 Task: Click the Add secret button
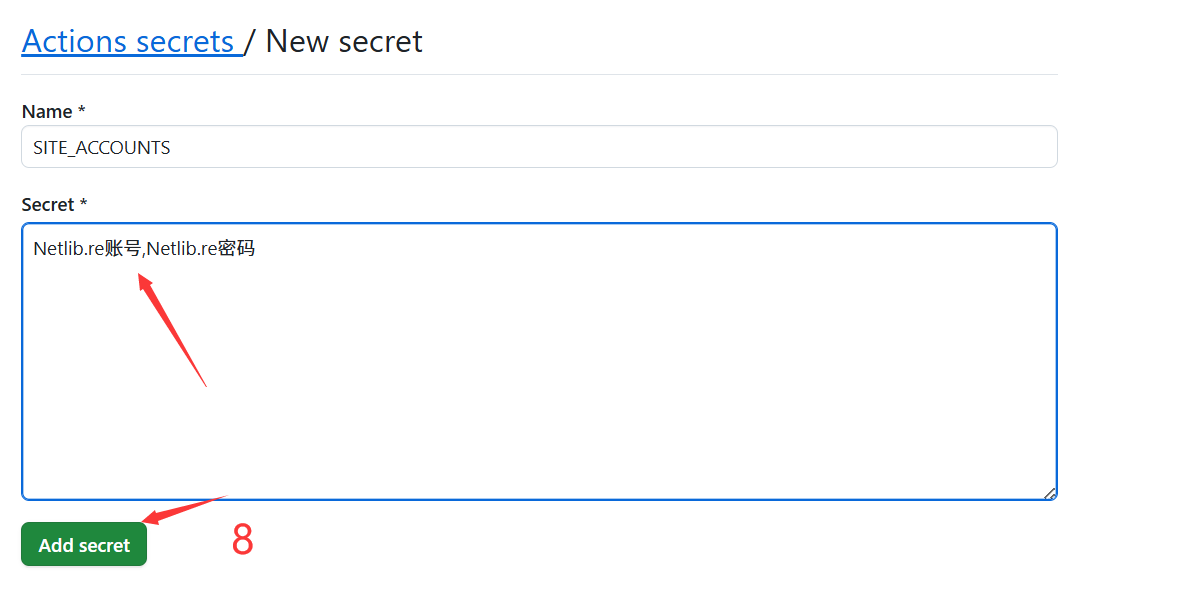pos(84,545)
